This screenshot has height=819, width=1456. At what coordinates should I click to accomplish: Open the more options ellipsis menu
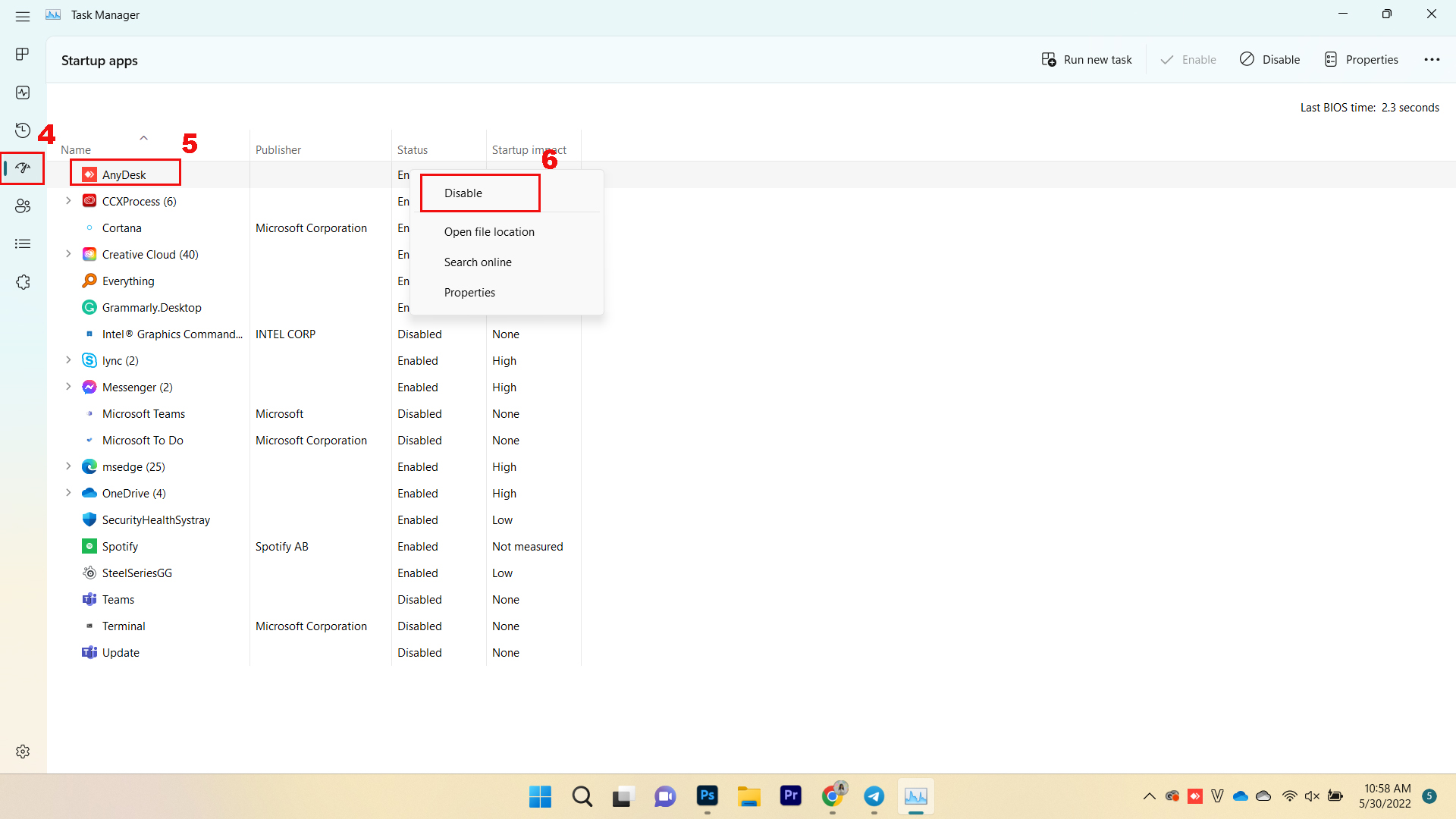pos(1432,59)
